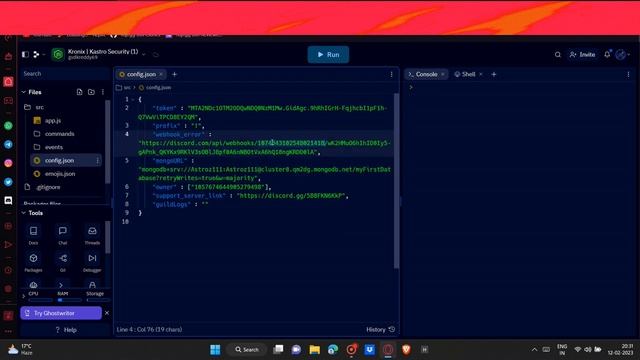This screenshot has height=360, width=640.
Task: Click the taskbar Search box
Action: [x=247, y=349]
